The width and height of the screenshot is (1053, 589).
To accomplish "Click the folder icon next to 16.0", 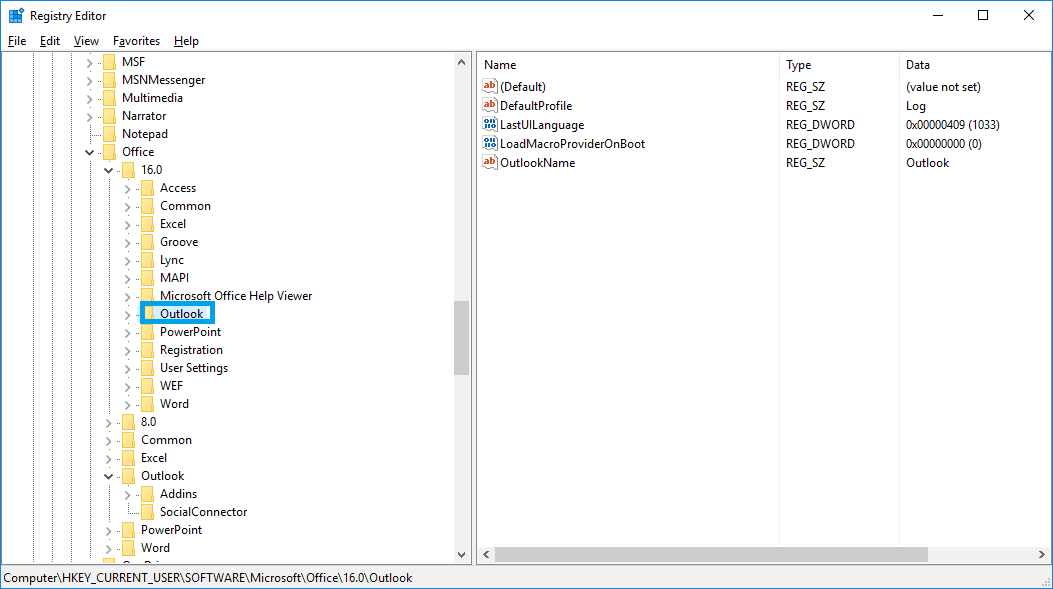I will tap(128, 170).
